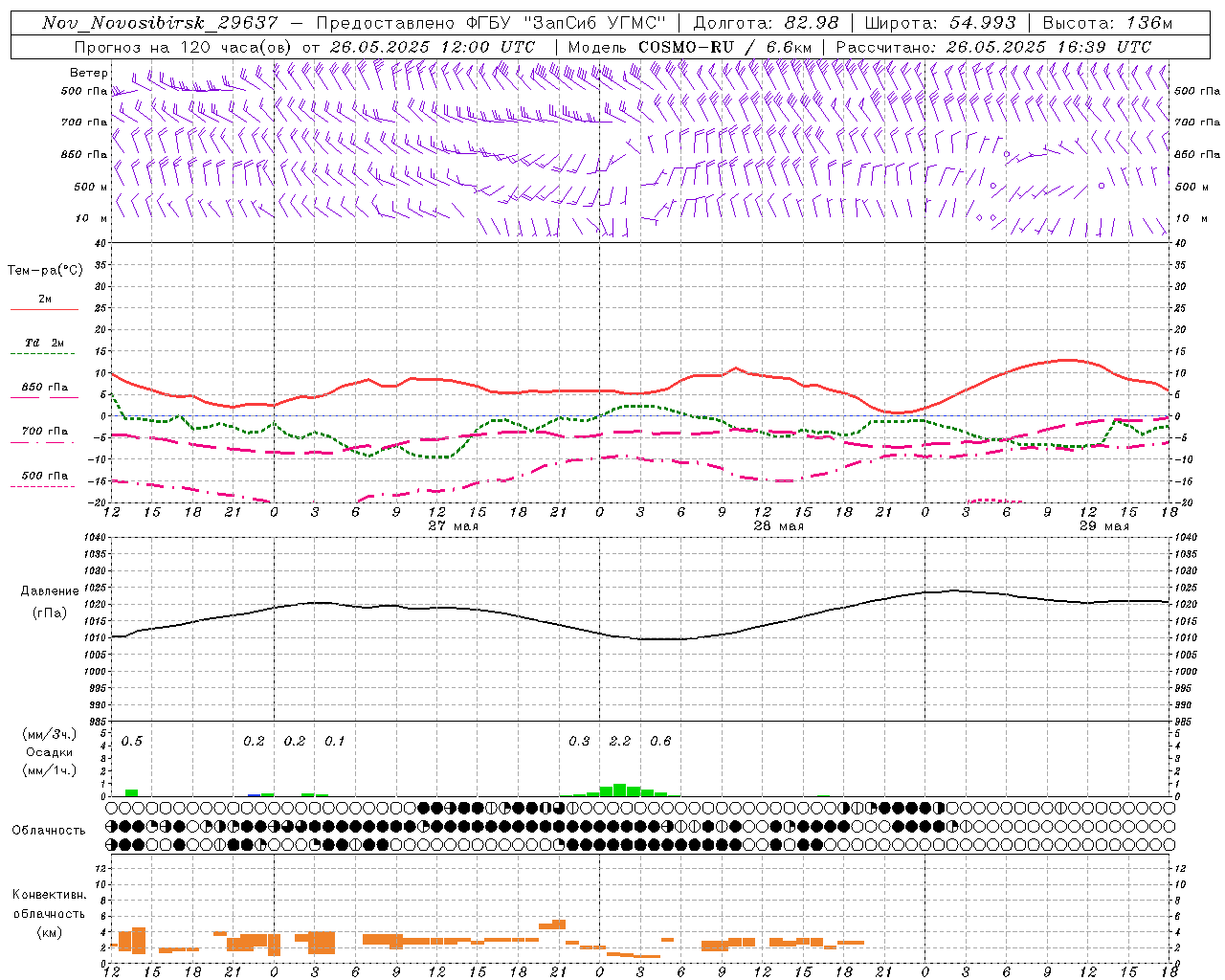
Task: Click the "Ветер" wind panel label
Action: pos(89,73)
